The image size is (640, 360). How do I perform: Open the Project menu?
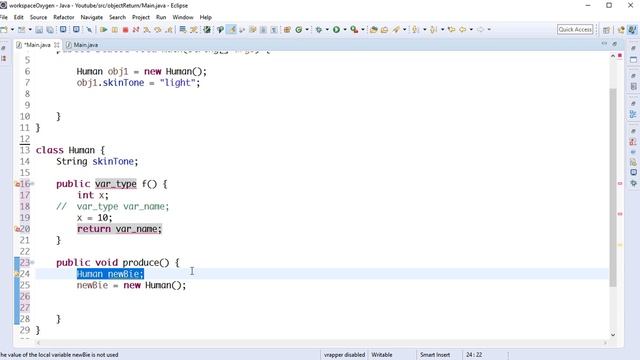coord(141,17)
